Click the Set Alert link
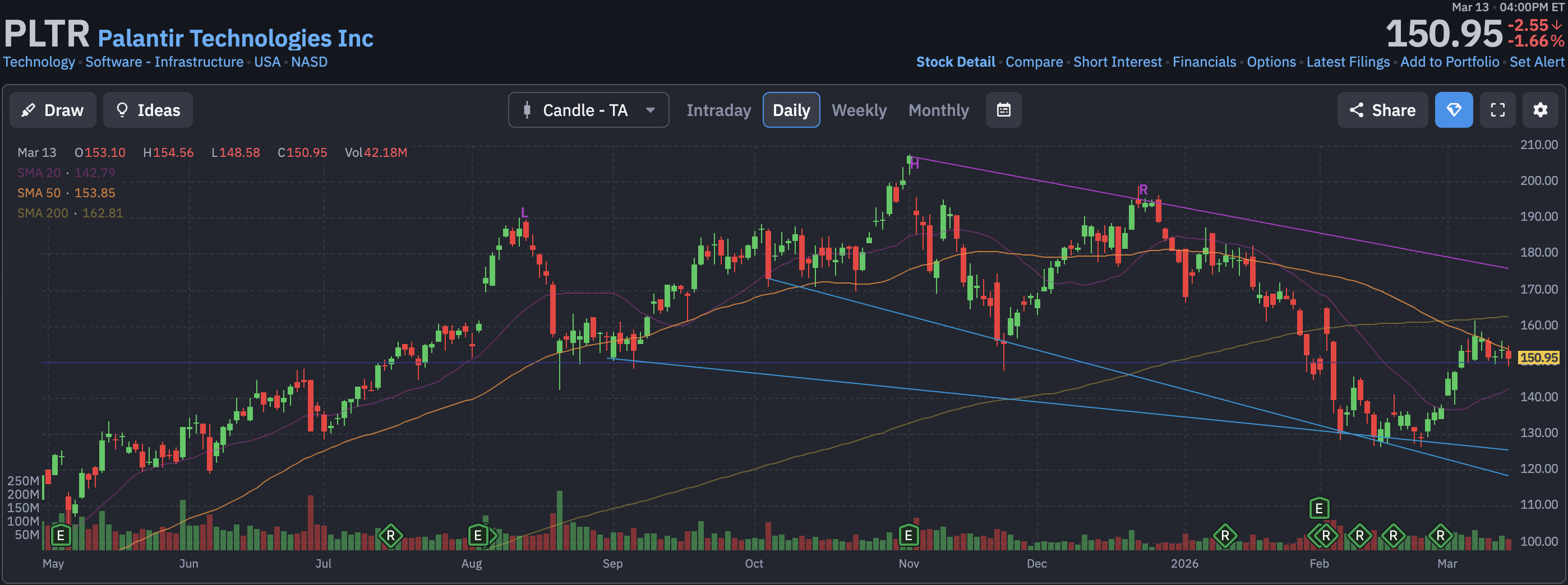This screenshot has height=585, width=1568. coord(1537,62)
